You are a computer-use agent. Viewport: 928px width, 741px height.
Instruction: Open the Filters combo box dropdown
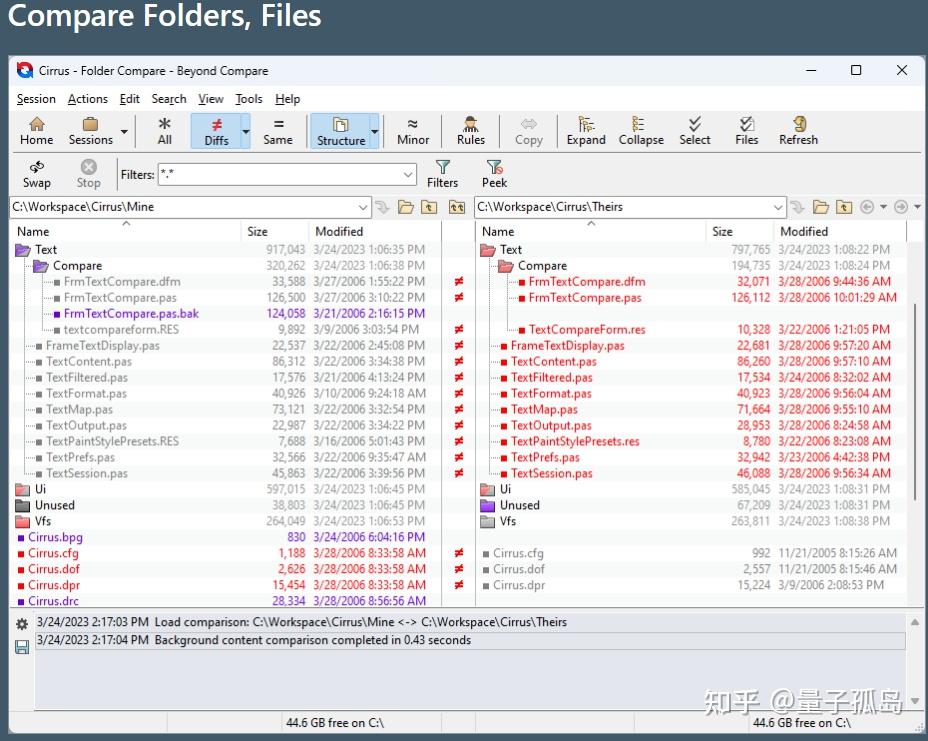pos(408,175)
